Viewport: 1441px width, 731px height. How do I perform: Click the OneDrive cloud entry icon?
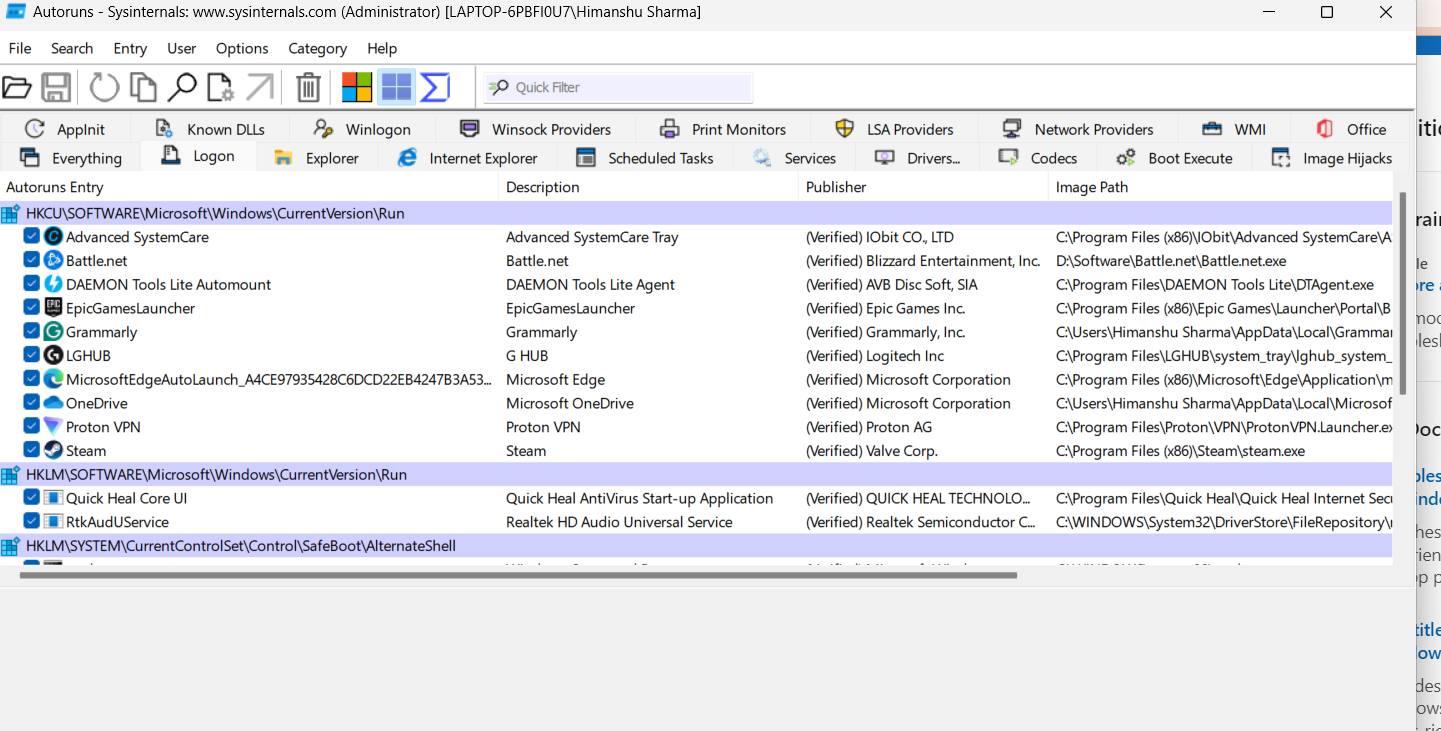coord(53,403)
